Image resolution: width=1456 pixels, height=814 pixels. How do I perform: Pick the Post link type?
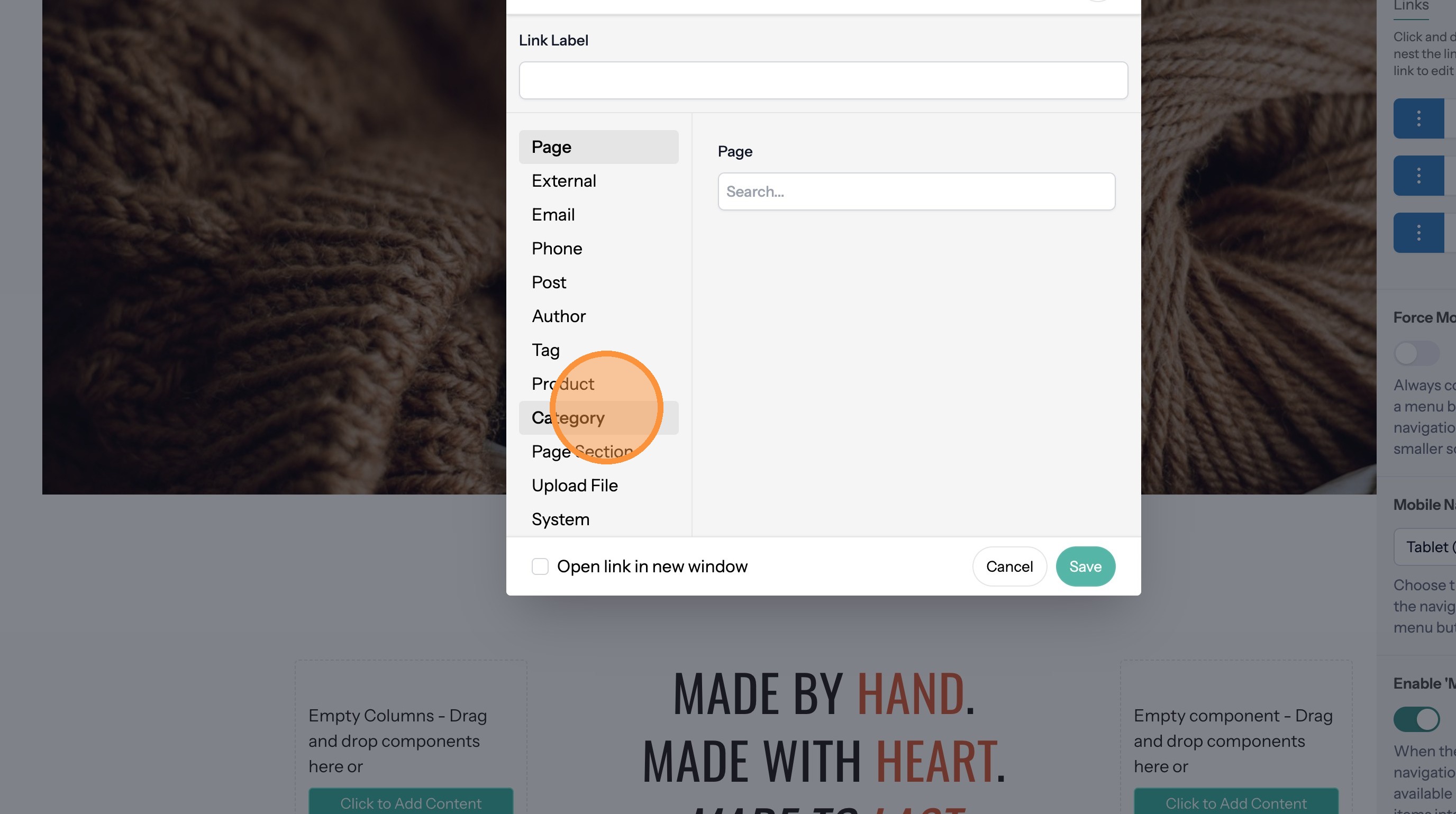coord(548,282)
